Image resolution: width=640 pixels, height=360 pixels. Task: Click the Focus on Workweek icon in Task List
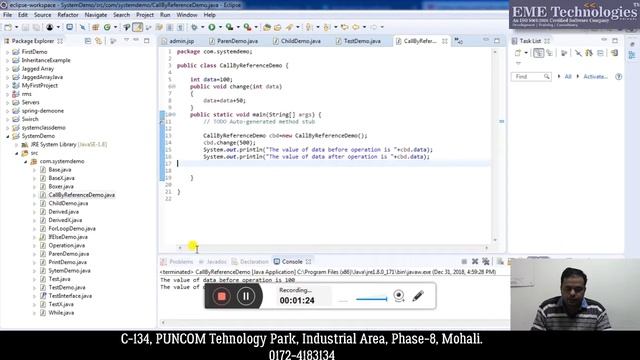[564, 53]
